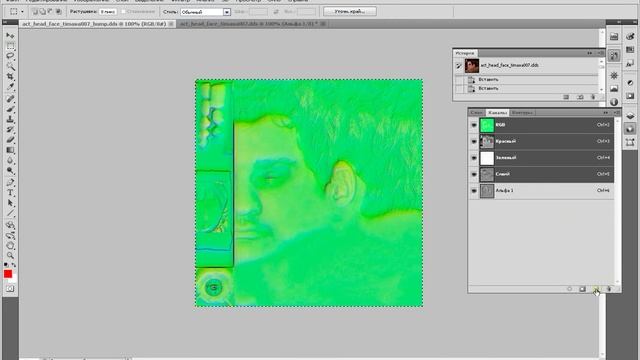Select the Dodge tool

pos(10,170)
